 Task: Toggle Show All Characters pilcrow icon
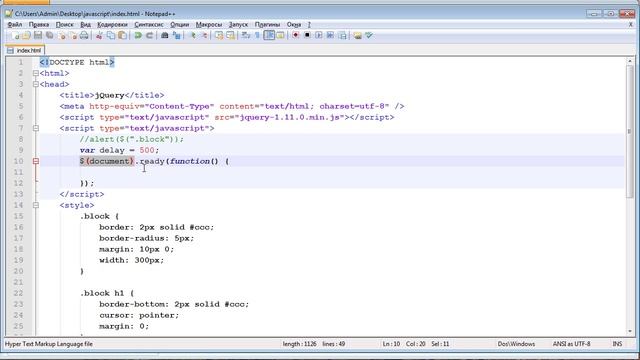tap(257, 36)
